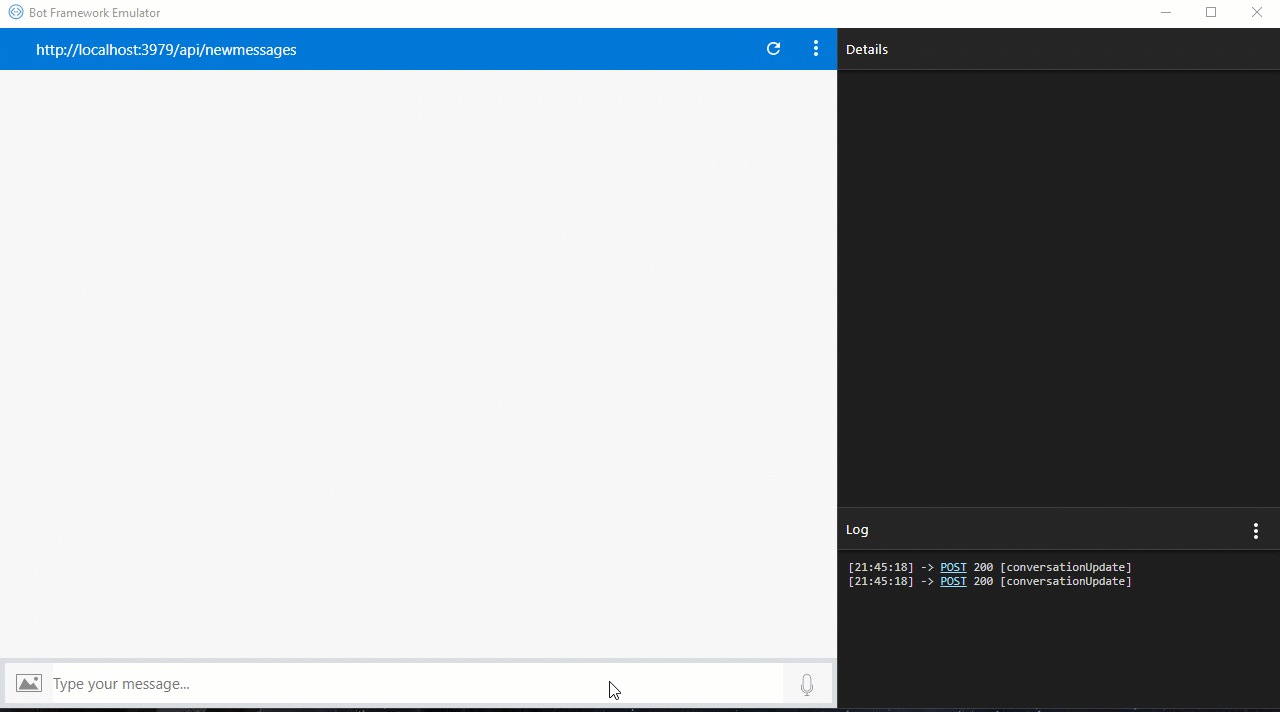Viewport: 1280px width, 712px height.
Task: Click the Bot Framework Emulator title text
Action: tap(93, 12)
